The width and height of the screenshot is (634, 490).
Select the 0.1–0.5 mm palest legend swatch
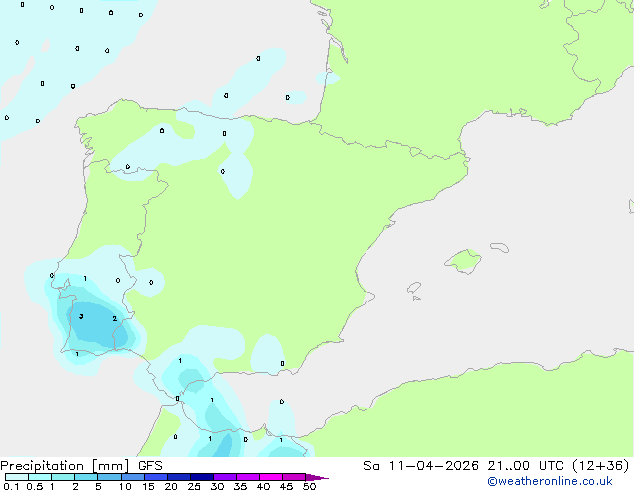pos(17,477)
